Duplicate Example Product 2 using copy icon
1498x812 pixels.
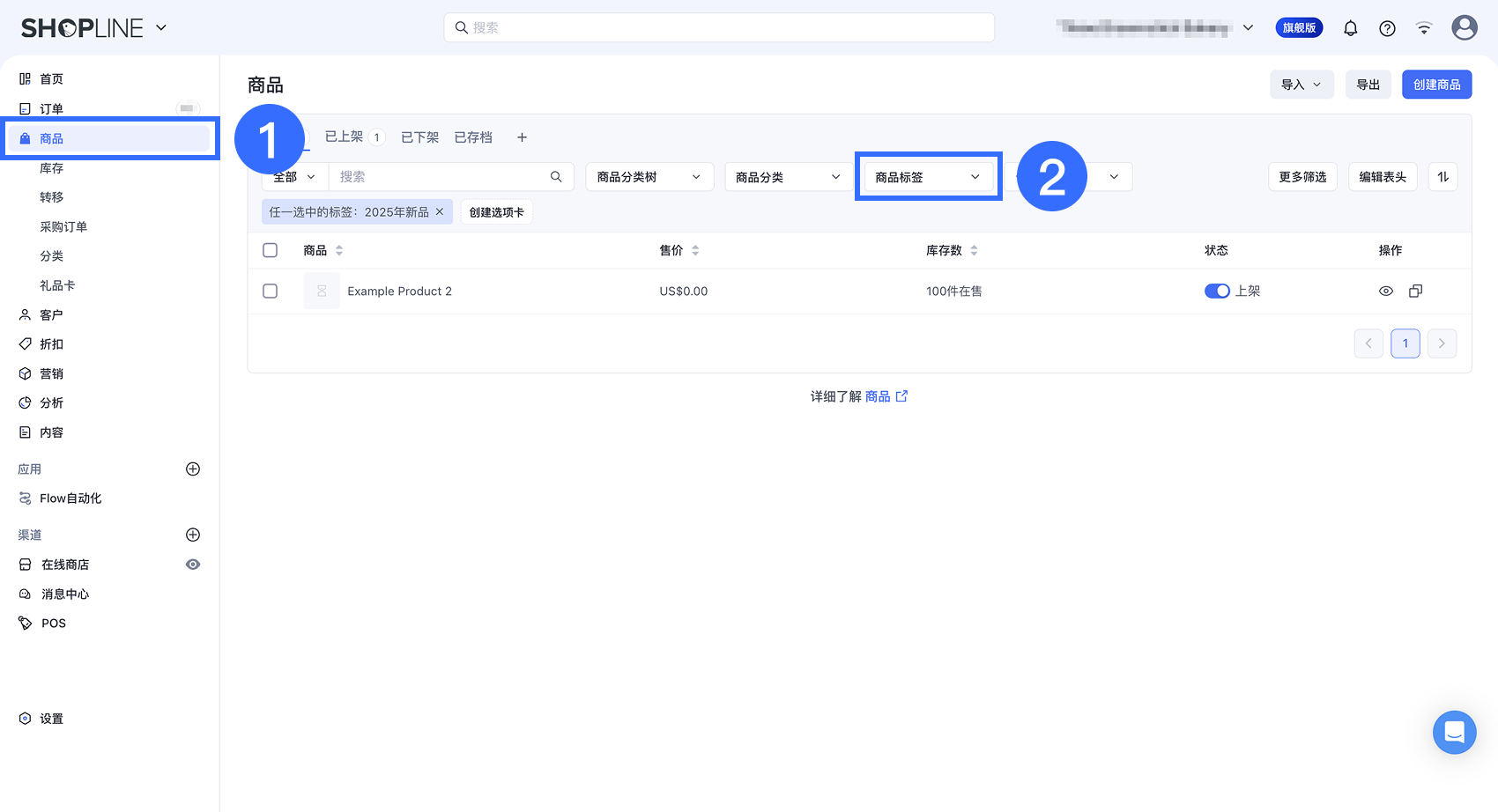pyautogui.click(x=1415, y=291)
